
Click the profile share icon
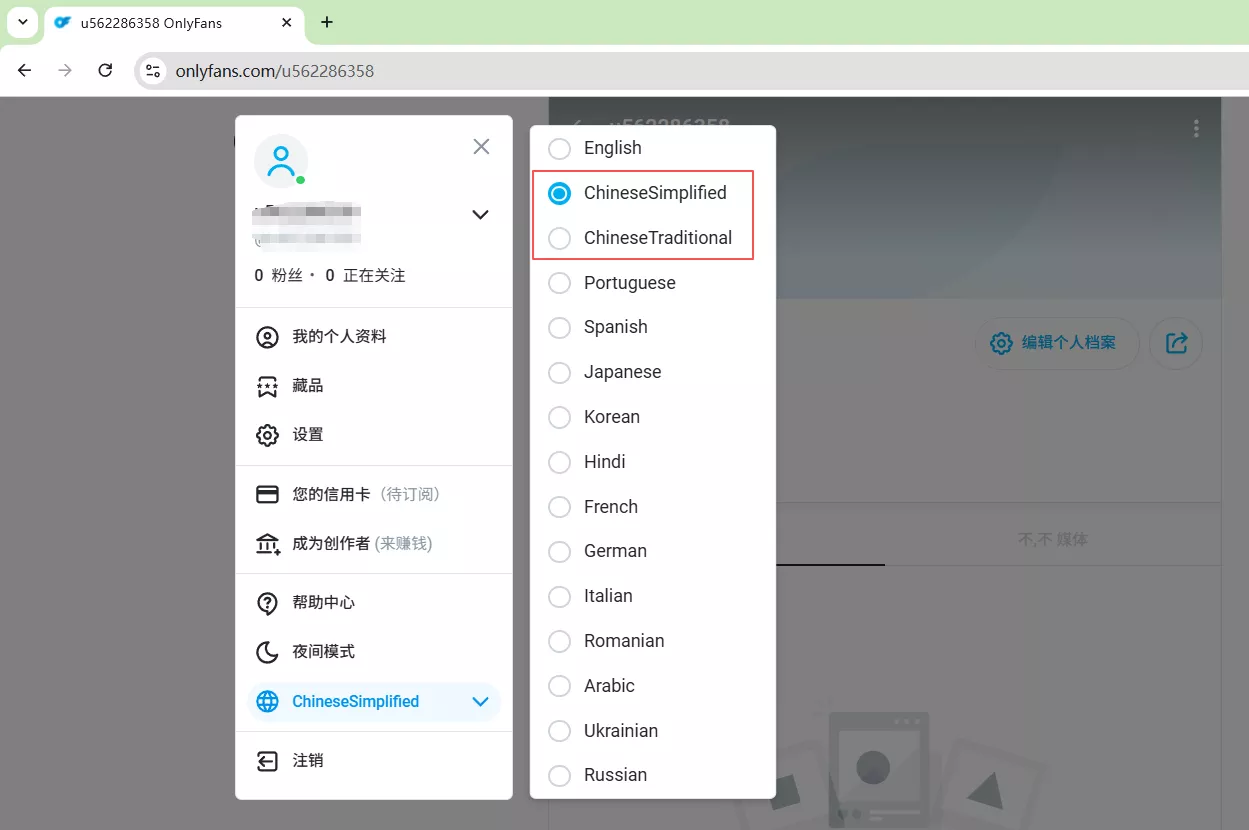pos(1176,343)
